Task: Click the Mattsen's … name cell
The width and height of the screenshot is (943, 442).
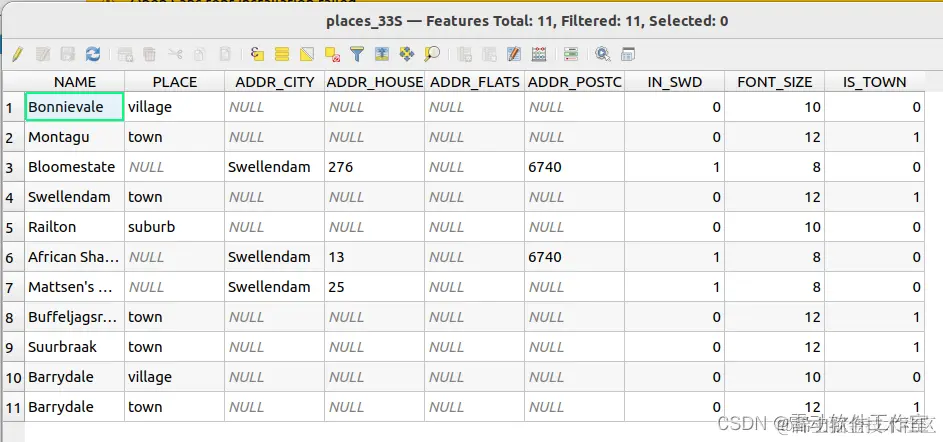Action: pos(75,287)
